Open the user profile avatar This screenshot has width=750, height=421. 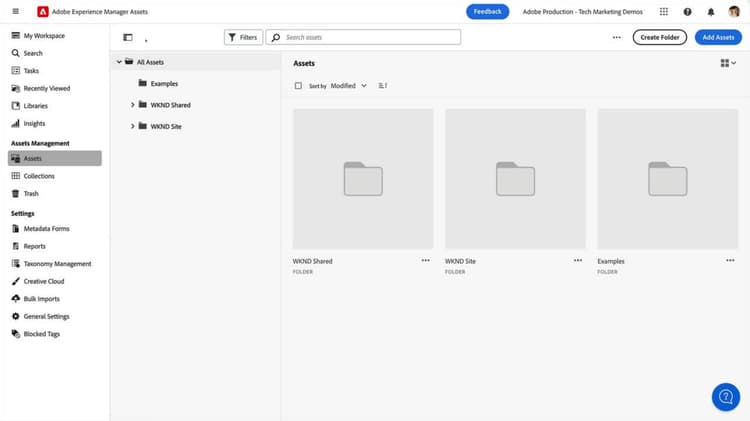(x=734, y=11)
